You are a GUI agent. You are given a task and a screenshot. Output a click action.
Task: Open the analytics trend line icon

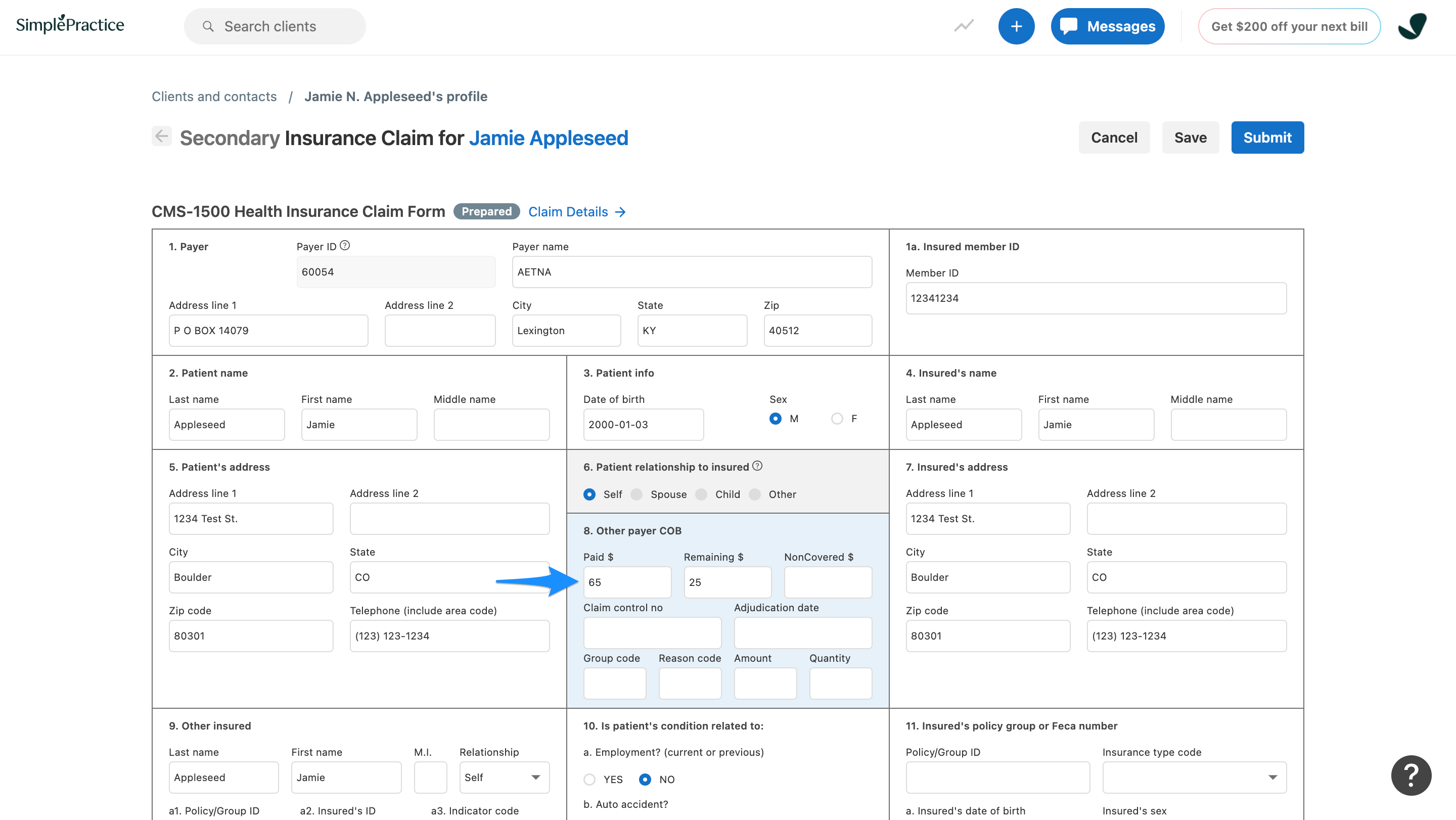[964, 26]
